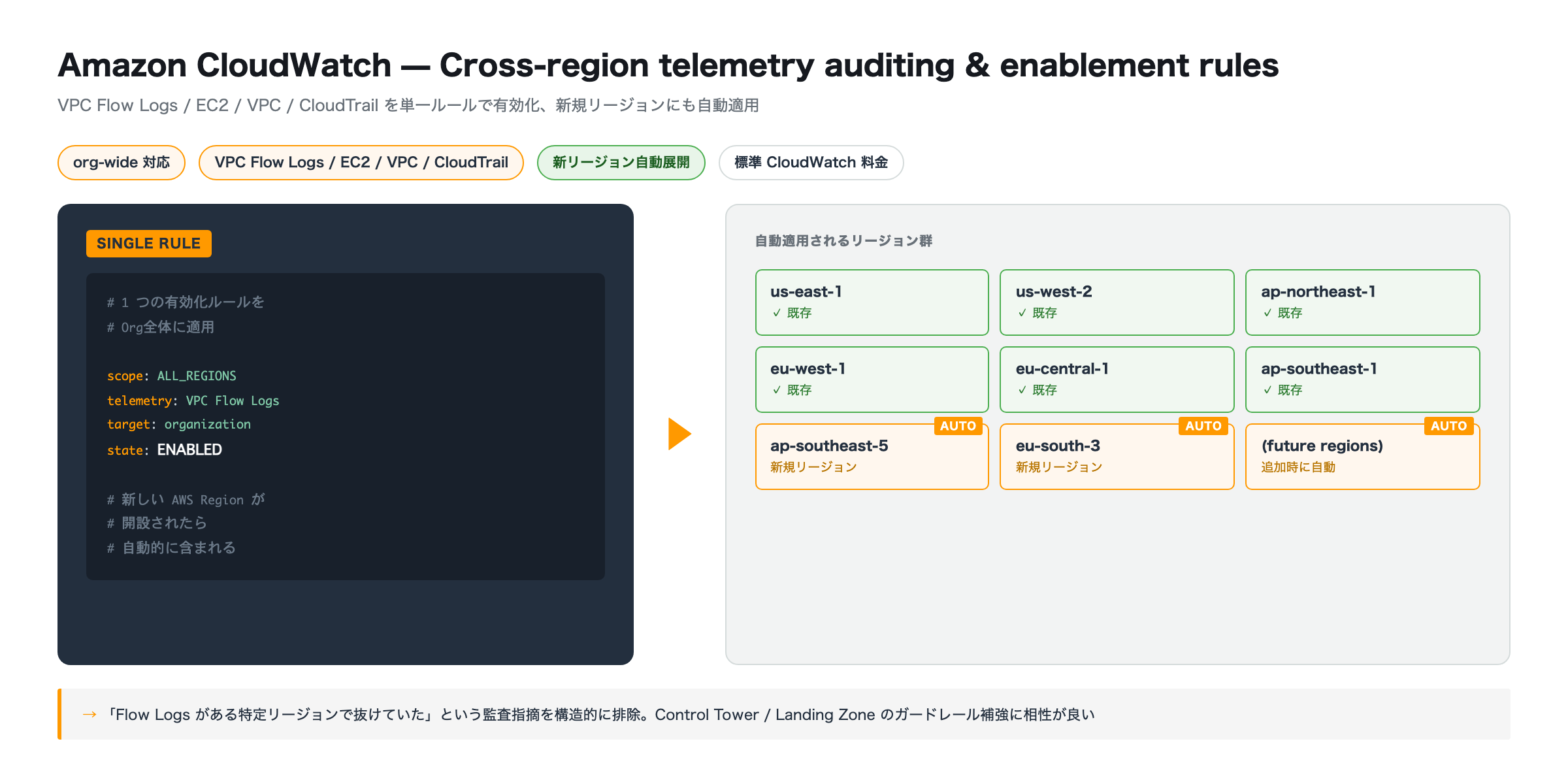
Task: Click the comment '# 新しい AWS Region が'
Action: [x=186, y=499]
